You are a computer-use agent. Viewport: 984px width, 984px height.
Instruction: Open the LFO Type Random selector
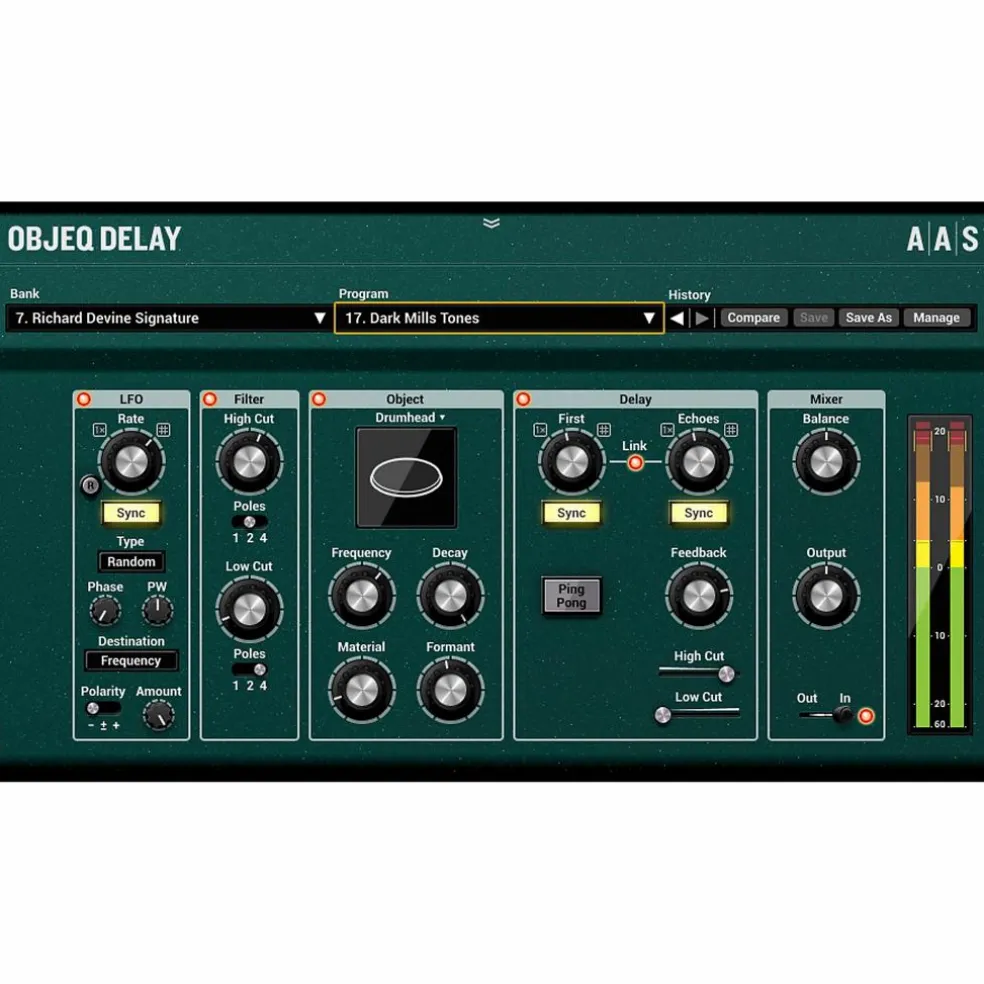point(131,562)
